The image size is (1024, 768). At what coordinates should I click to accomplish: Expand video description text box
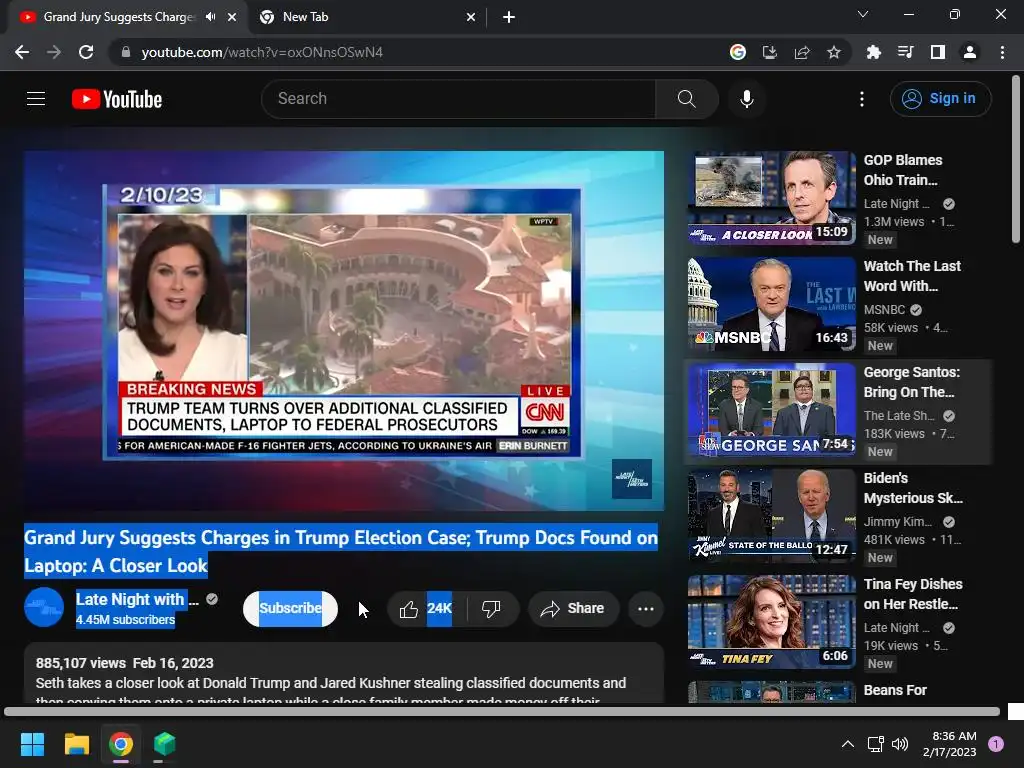tap(344, 673)
